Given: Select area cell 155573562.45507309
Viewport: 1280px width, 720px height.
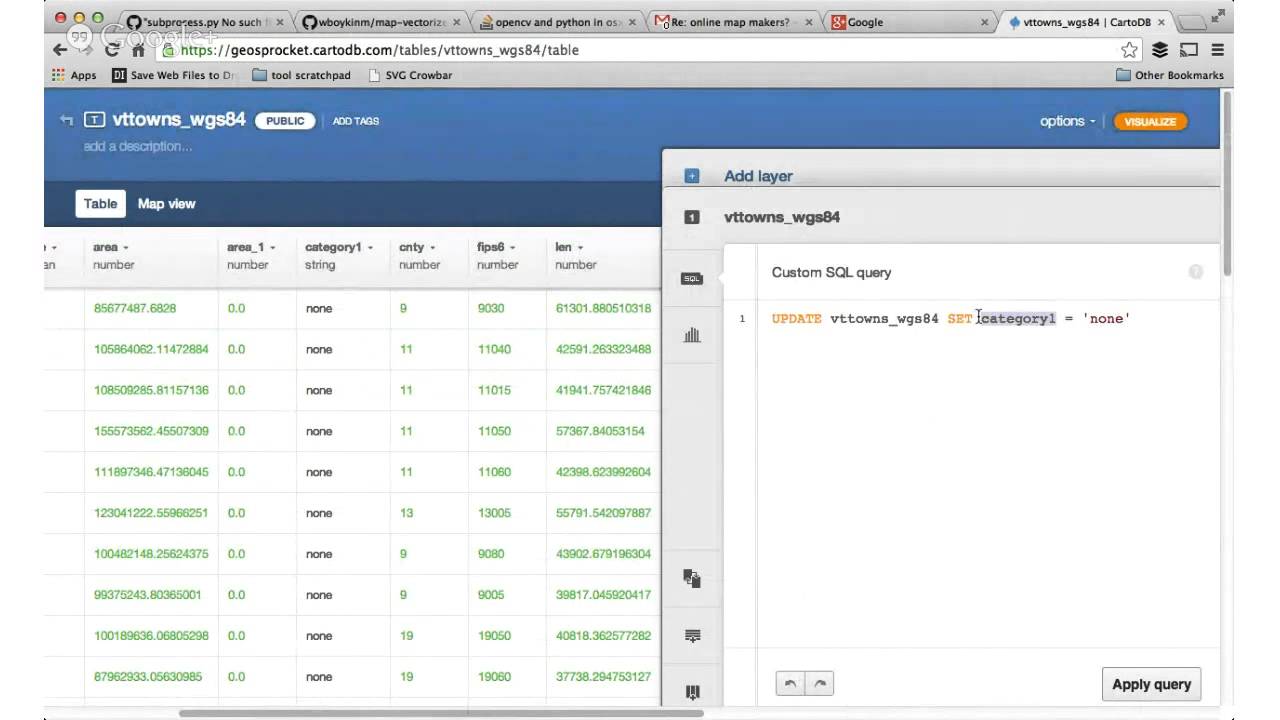Looking at the screenshot, I should (x=151, y=431).
